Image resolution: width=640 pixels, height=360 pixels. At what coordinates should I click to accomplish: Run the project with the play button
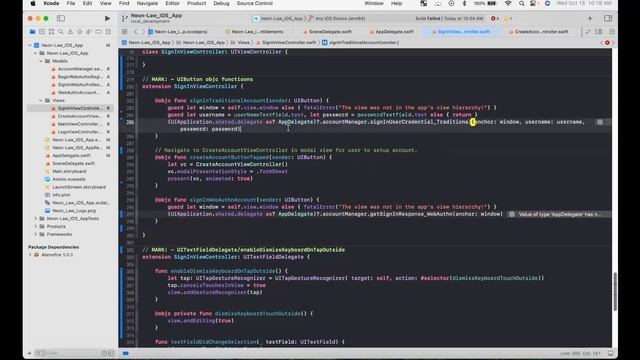coord(107,18)
